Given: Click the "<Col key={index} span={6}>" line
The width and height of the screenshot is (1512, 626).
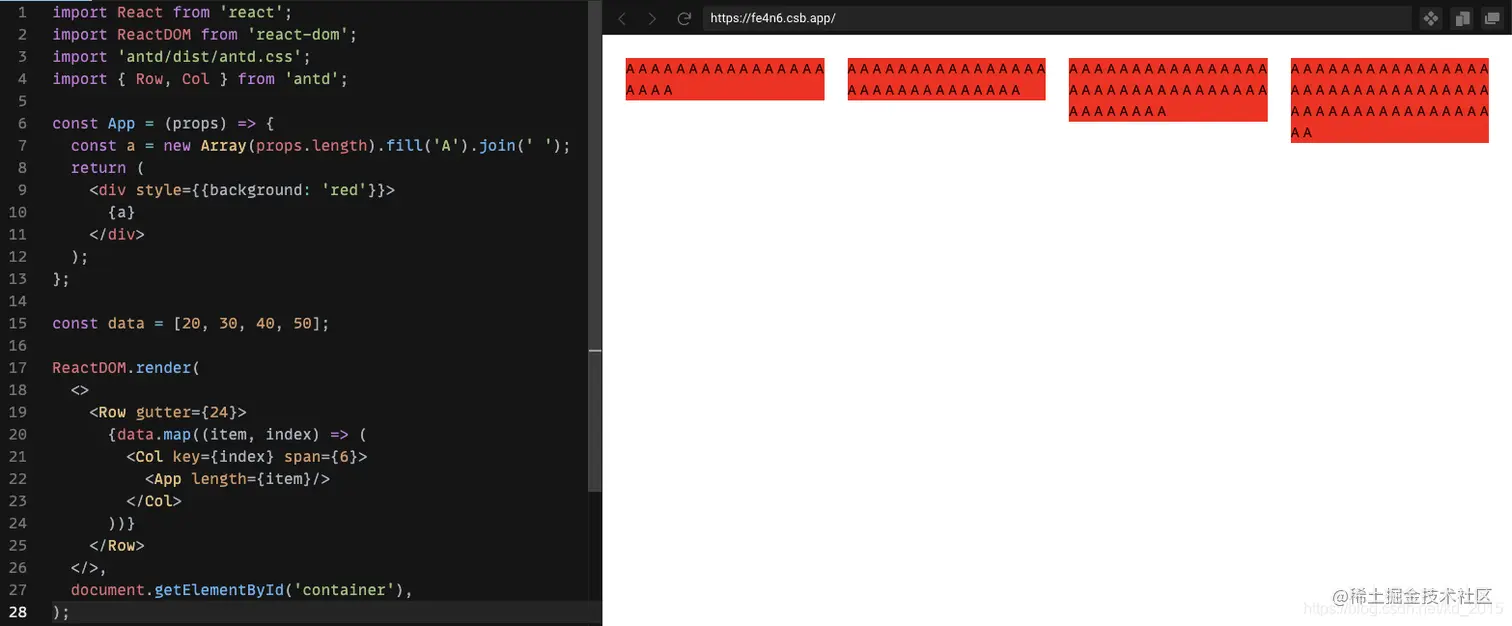Looking at the screenshot, I should 247,457.
